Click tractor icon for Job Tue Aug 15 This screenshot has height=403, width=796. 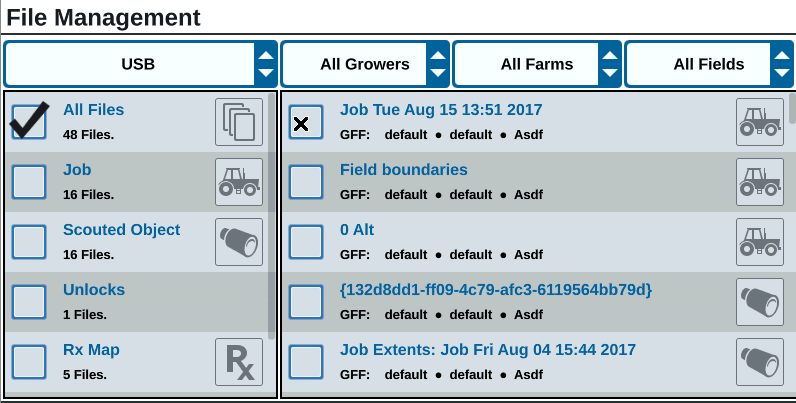(759, 122)
